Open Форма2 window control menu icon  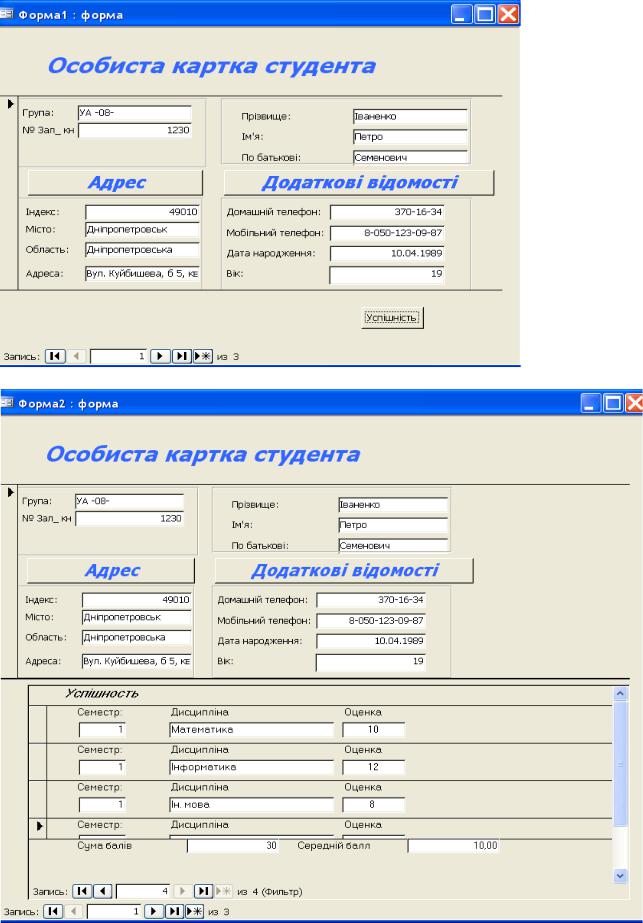pyautogui.click(x=6, y=403)
